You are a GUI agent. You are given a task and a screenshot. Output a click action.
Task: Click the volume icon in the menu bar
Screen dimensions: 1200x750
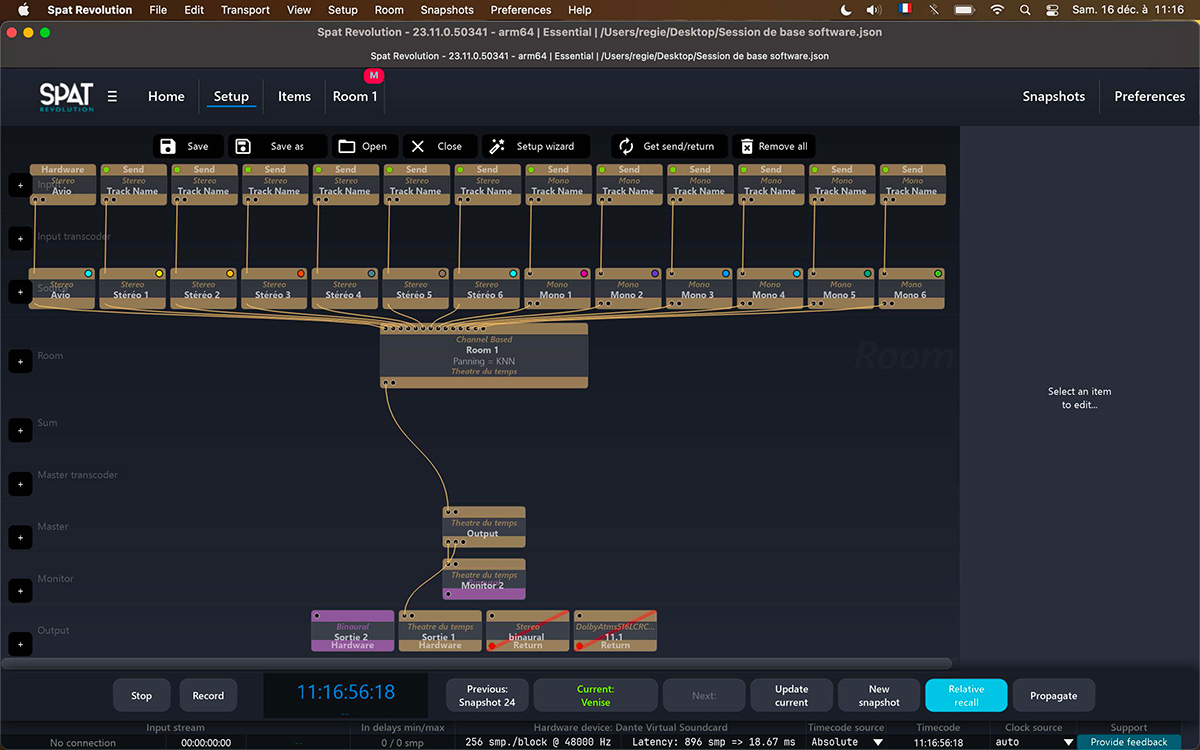pyautogui.click(x=874, y=10)
